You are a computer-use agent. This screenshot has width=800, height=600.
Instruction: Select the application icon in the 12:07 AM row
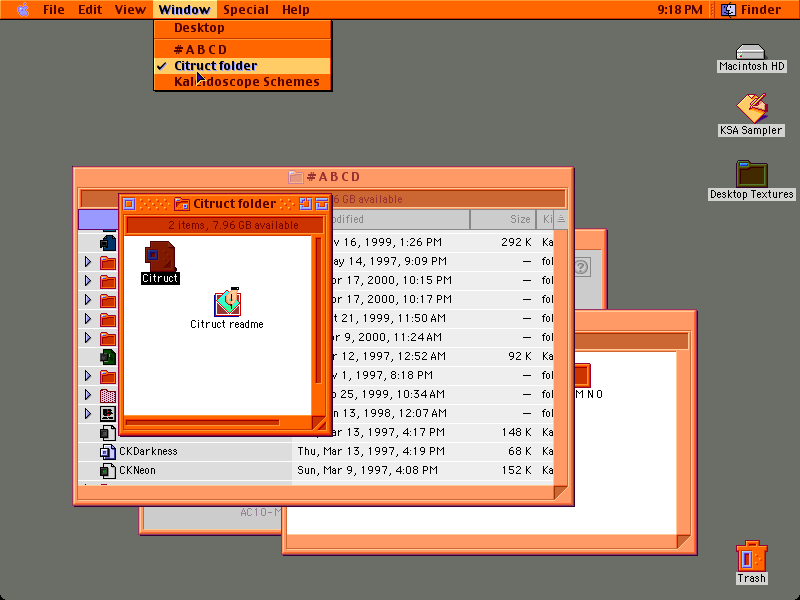coord(108,414)
